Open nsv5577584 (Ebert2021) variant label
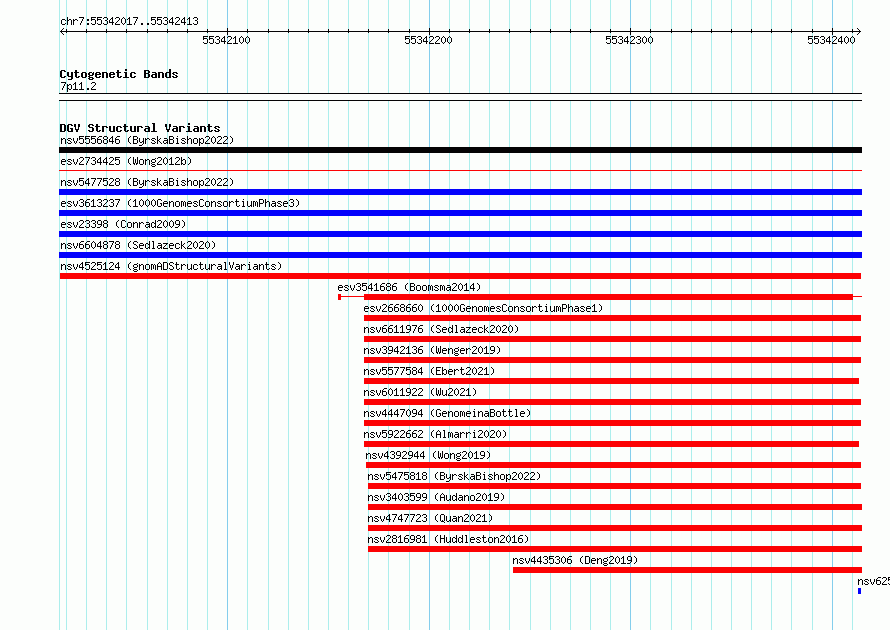 tap(429, 371)
